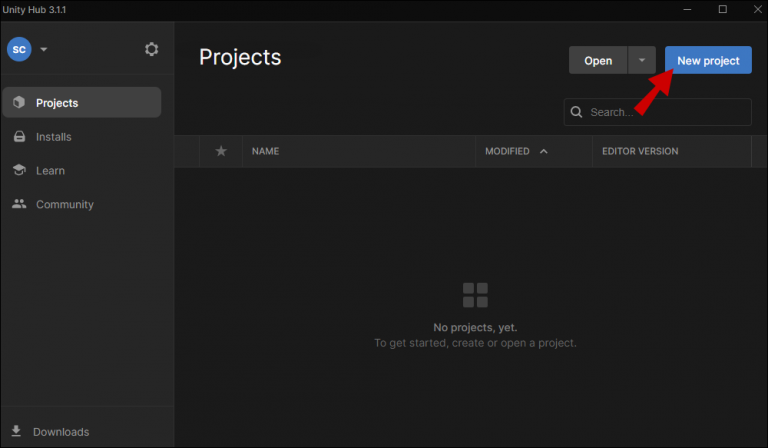Sort projects by MODIFIED column
This screenshot has width=768, height=448.
pos(507,151)
